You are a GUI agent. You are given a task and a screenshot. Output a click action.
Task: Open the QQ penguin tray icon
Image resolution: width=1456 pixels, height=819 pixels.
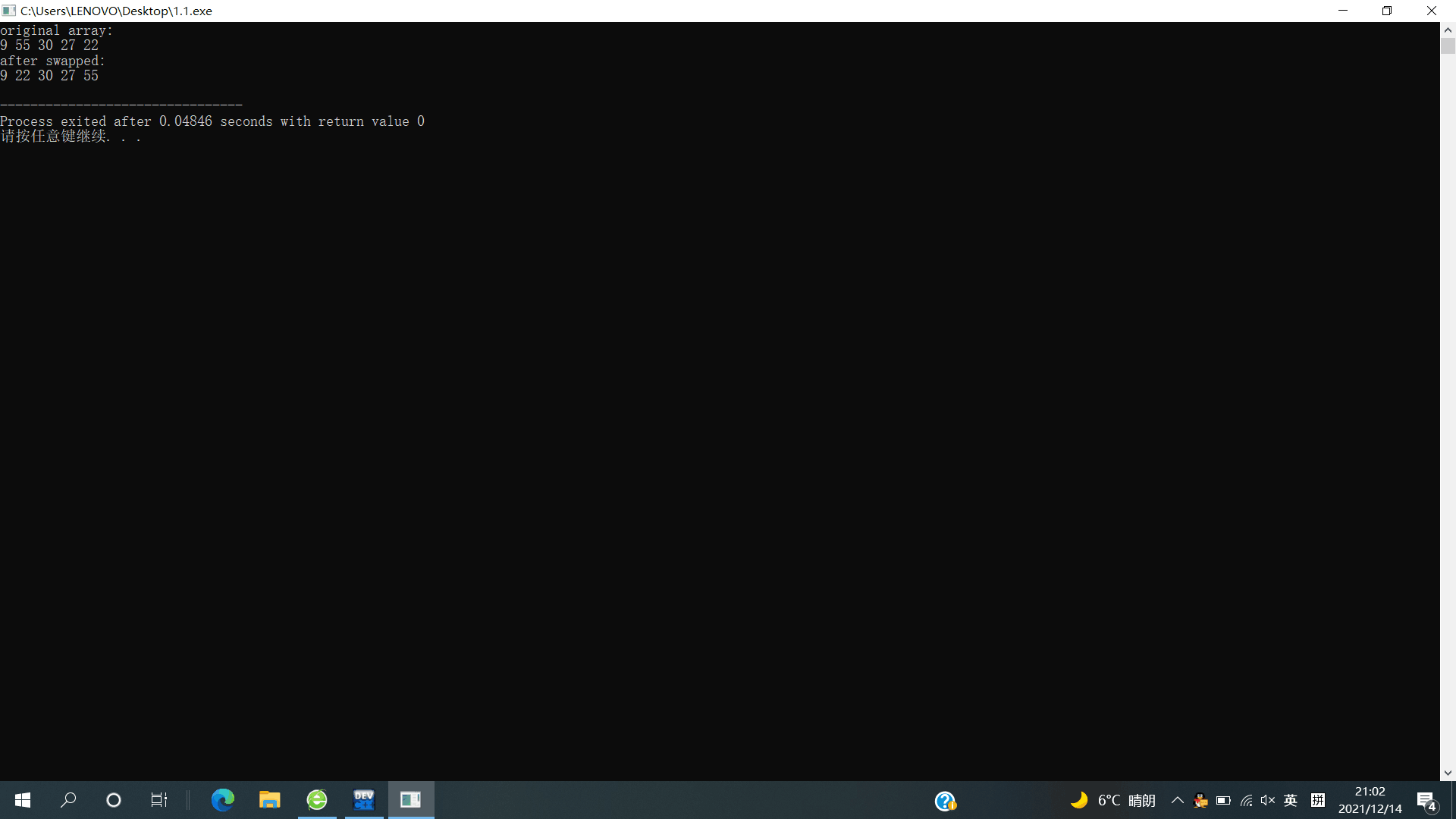pyautogui.click(x=1200, y=800)
